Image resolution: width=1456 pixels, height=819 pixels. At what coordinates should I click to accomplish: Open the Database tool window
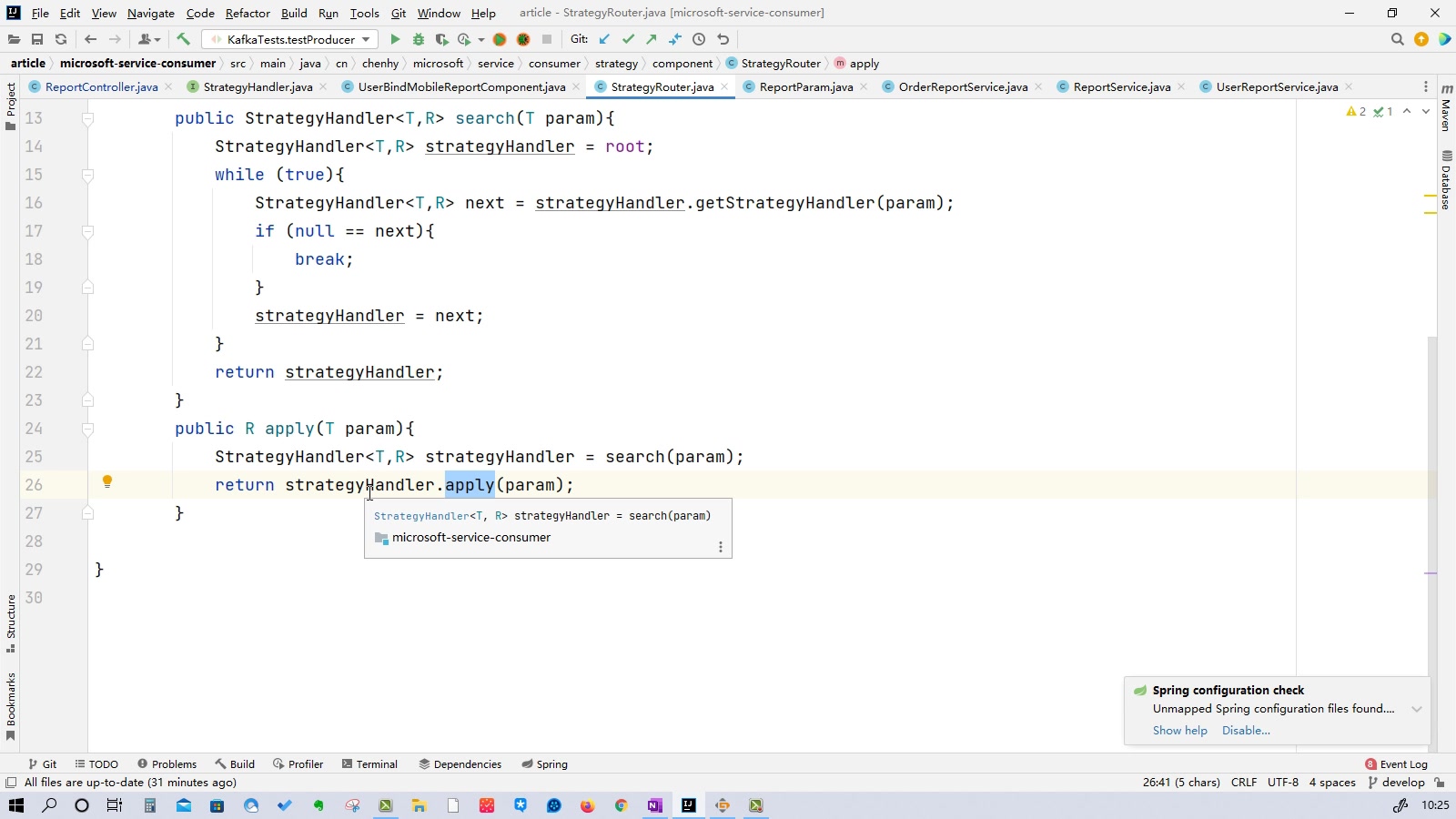[x=1446, y=180]
